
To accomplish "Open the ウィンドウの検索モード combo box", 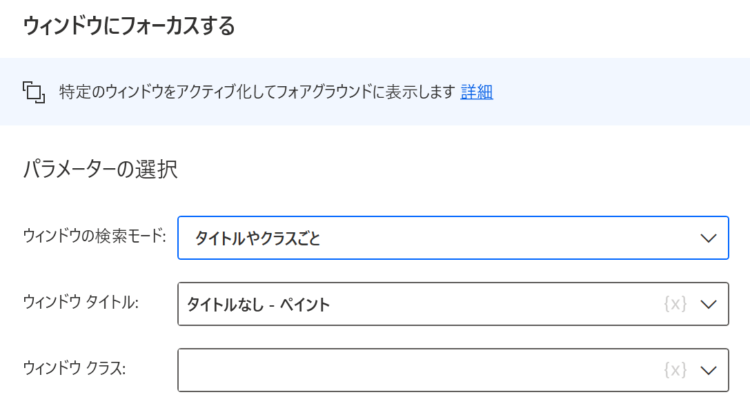I will 453,238.
